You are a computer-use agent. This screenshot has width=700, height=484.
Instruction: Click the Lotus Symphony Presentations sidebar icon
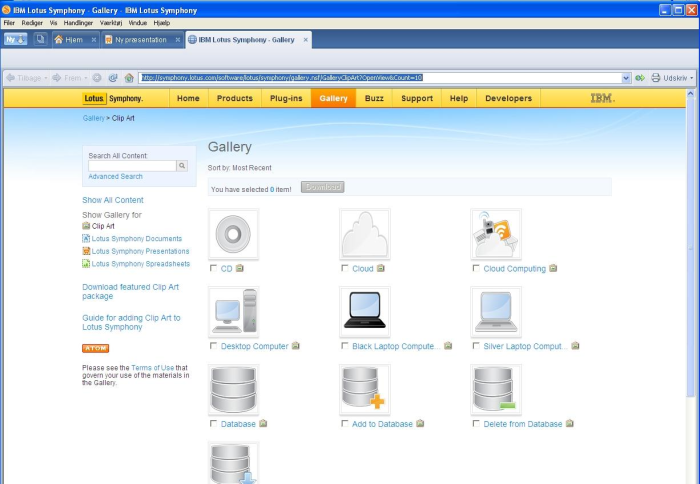[x=86, y=251]
